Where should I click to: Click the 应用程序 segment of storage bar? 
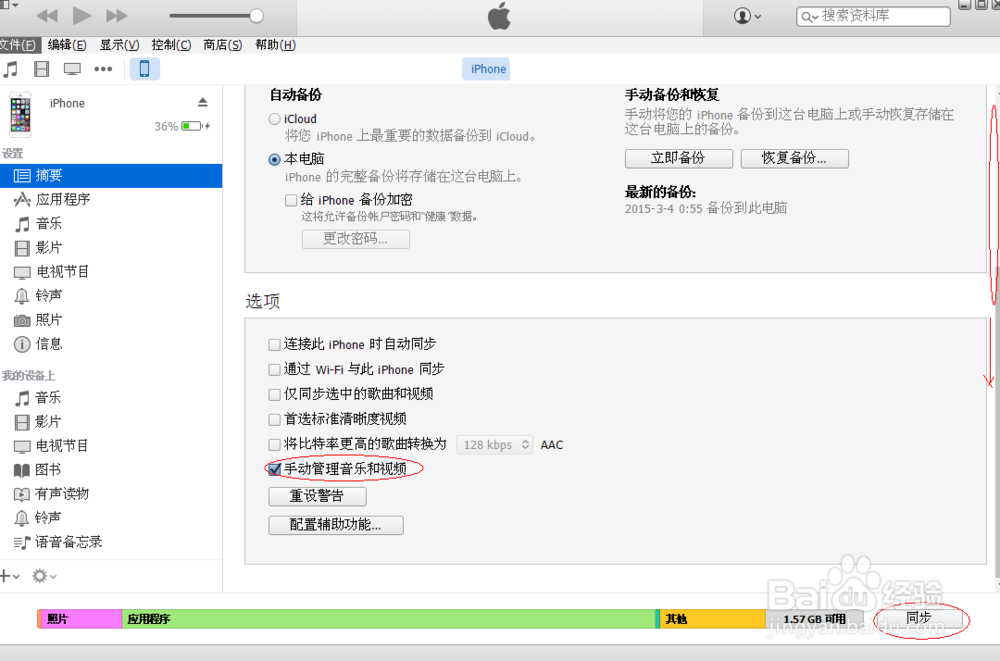(x=388, y=619)
